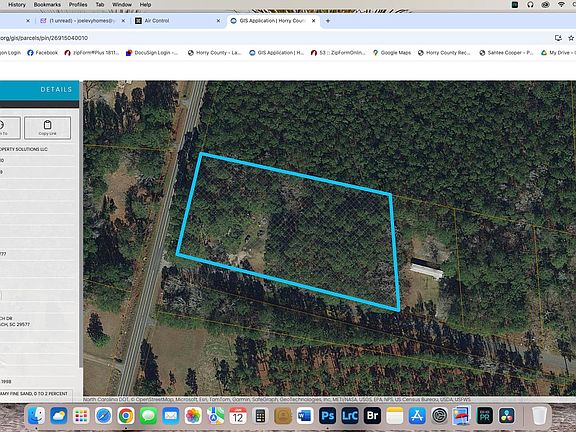Viewport: 576px width, 432px height.
Task: Switch to the Air Control tab
Action: click(176, 21)
